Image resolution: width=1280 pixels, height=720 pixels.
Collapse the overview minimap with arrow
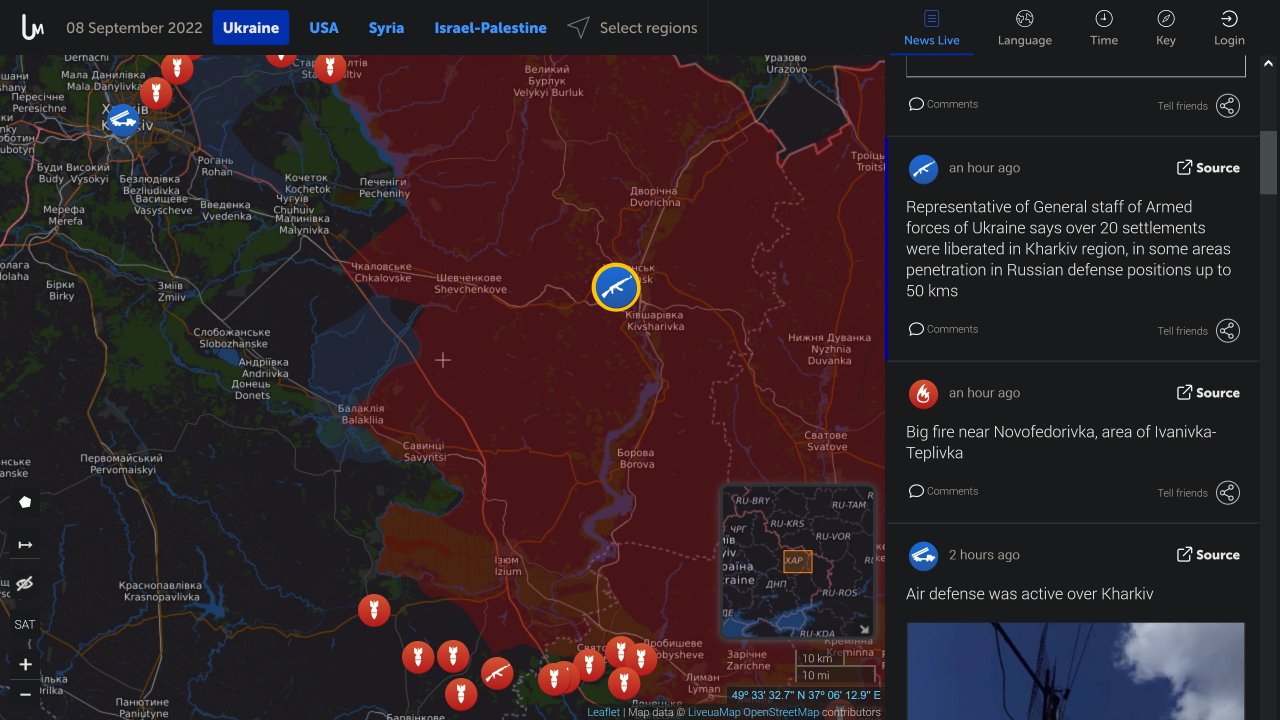[864, 629]
